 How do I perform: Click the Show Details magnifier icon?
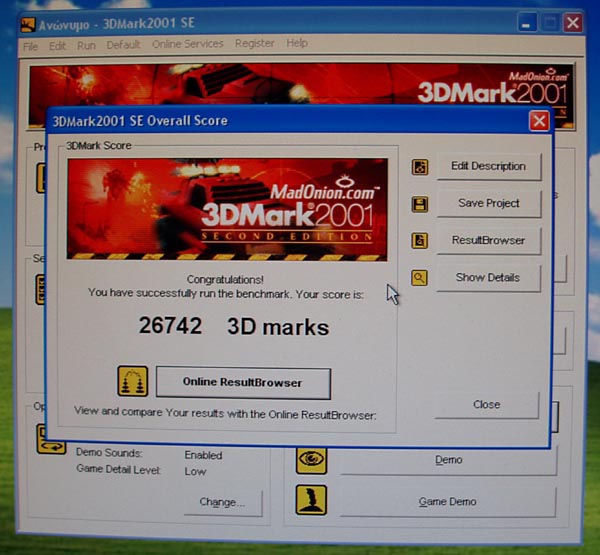(420, 278)
